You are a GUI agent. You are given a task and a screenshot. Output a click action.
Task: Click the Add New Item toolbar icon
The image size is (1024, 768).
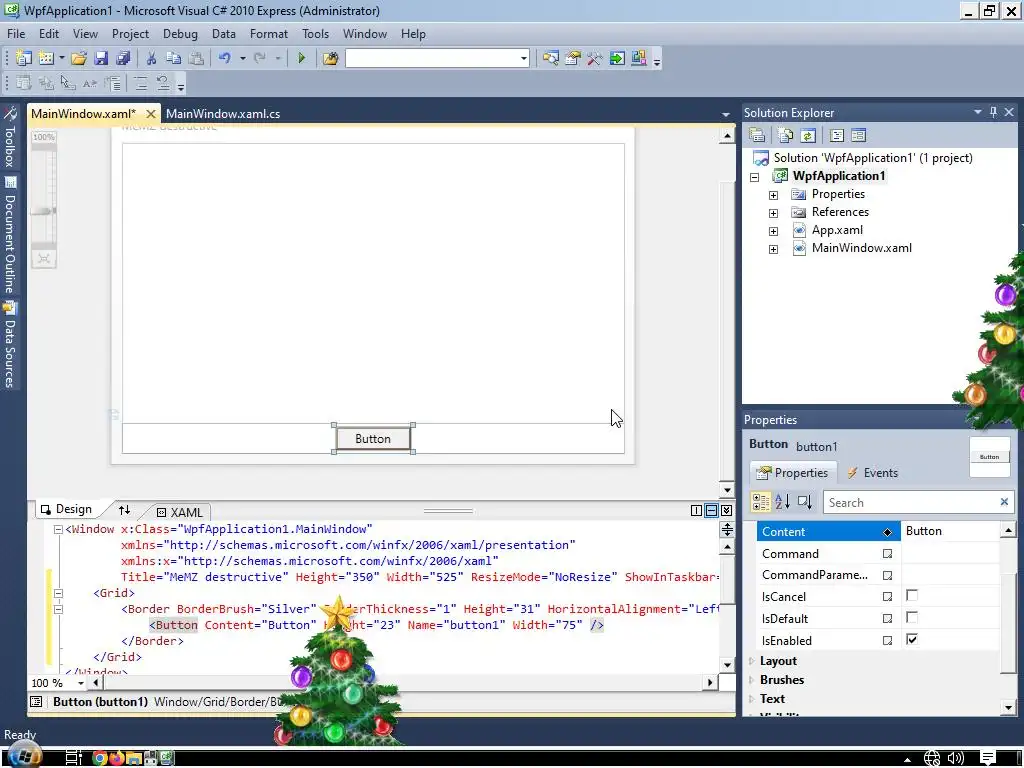coord(46,58)
